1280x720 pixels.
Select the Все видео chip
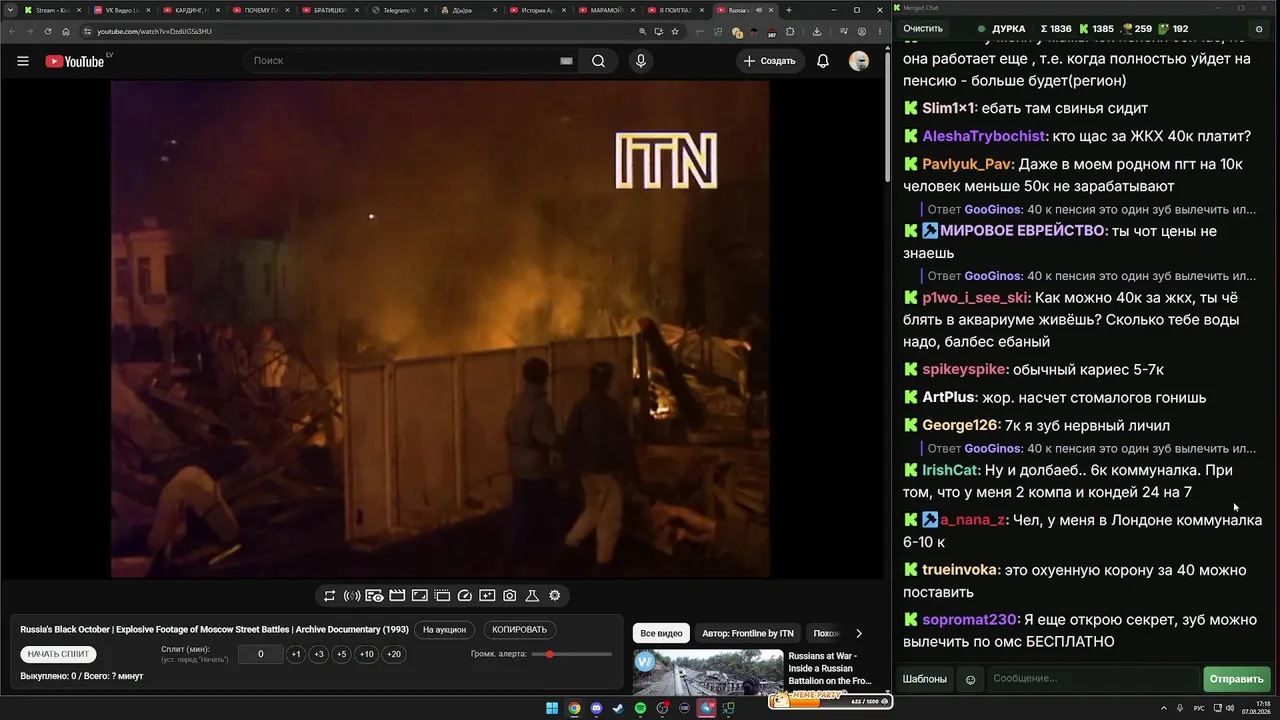point(661,633)
